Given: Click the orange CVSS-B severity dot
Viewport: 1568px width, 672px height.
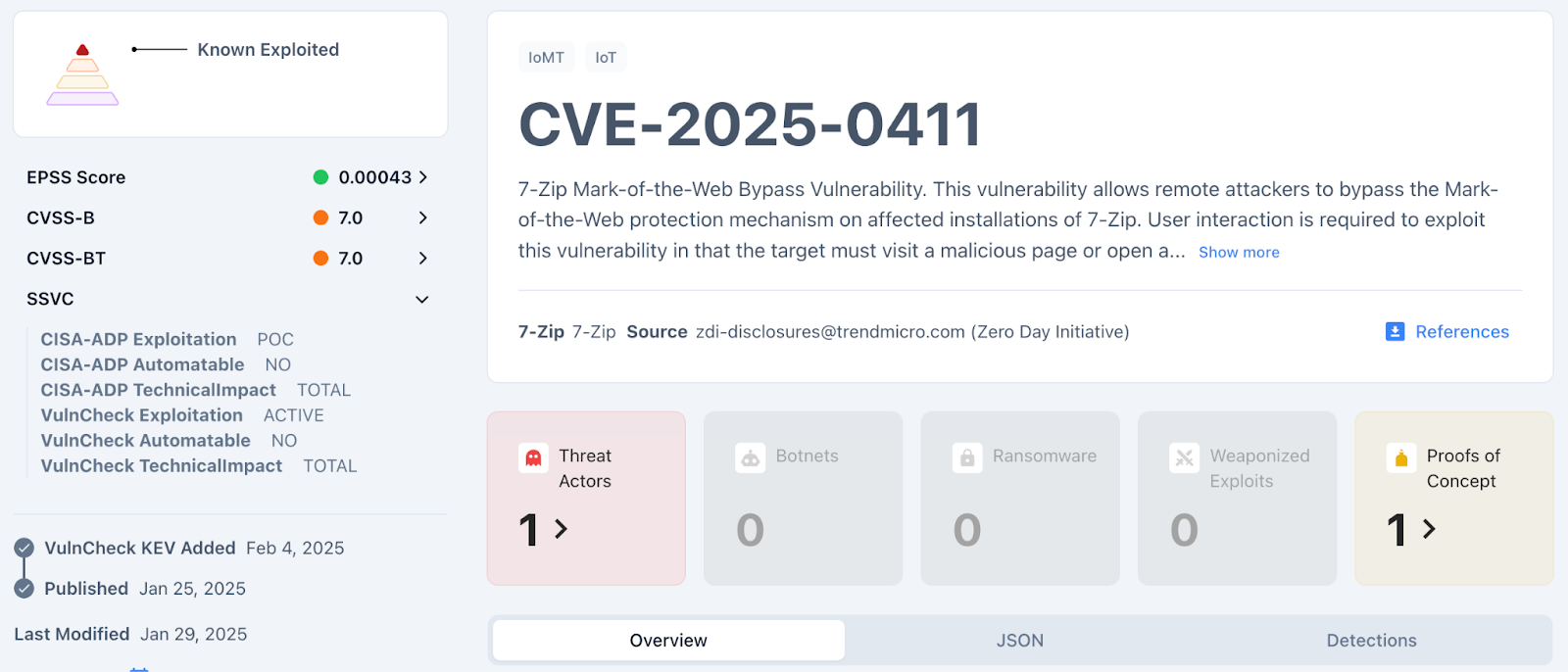Looking at the screenshot, I should 321,217.
